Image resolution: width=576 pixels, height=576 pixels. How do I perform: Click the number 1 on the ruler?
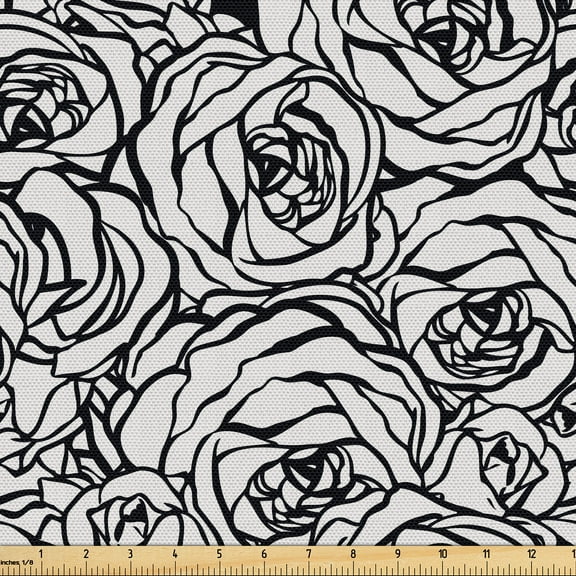point(41,554)
